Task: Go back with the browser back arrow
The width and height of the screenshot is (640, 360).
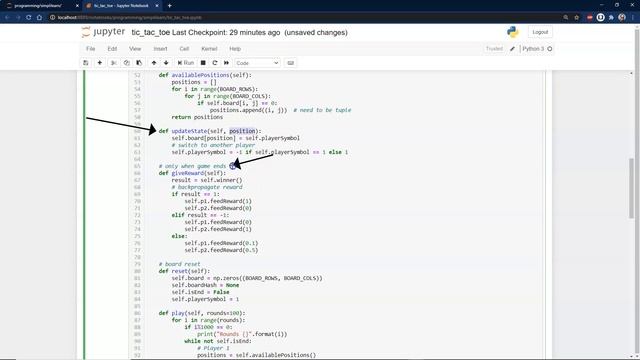Action: (x=7, y=18)
